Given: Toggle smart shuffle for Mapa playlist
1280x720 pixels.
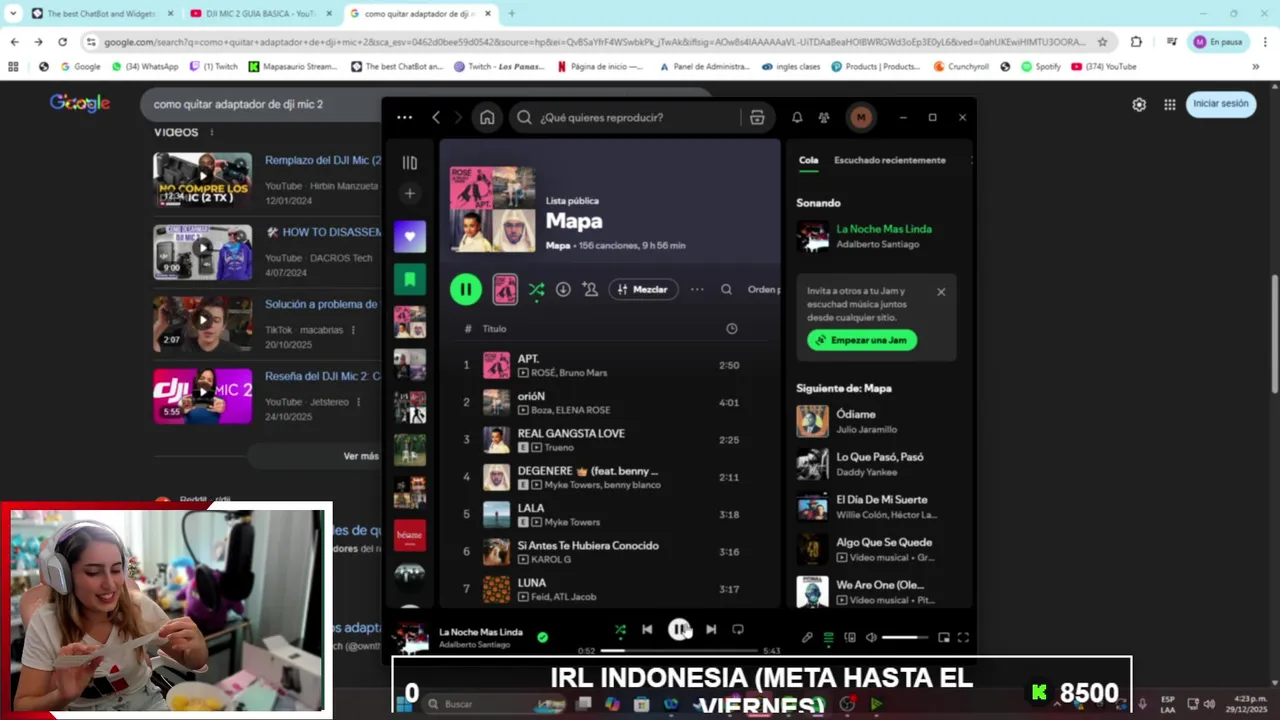Looking at the screenshot, I should click(x=537, y=289).
